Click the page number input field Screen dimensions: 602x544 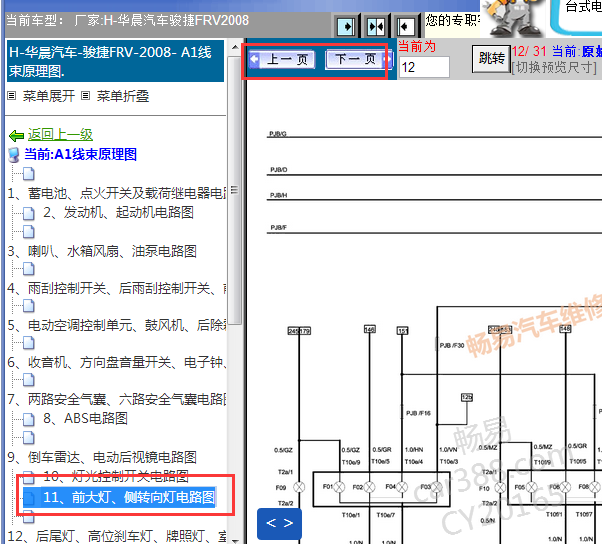pyautogui.click(x=424, y=67)
